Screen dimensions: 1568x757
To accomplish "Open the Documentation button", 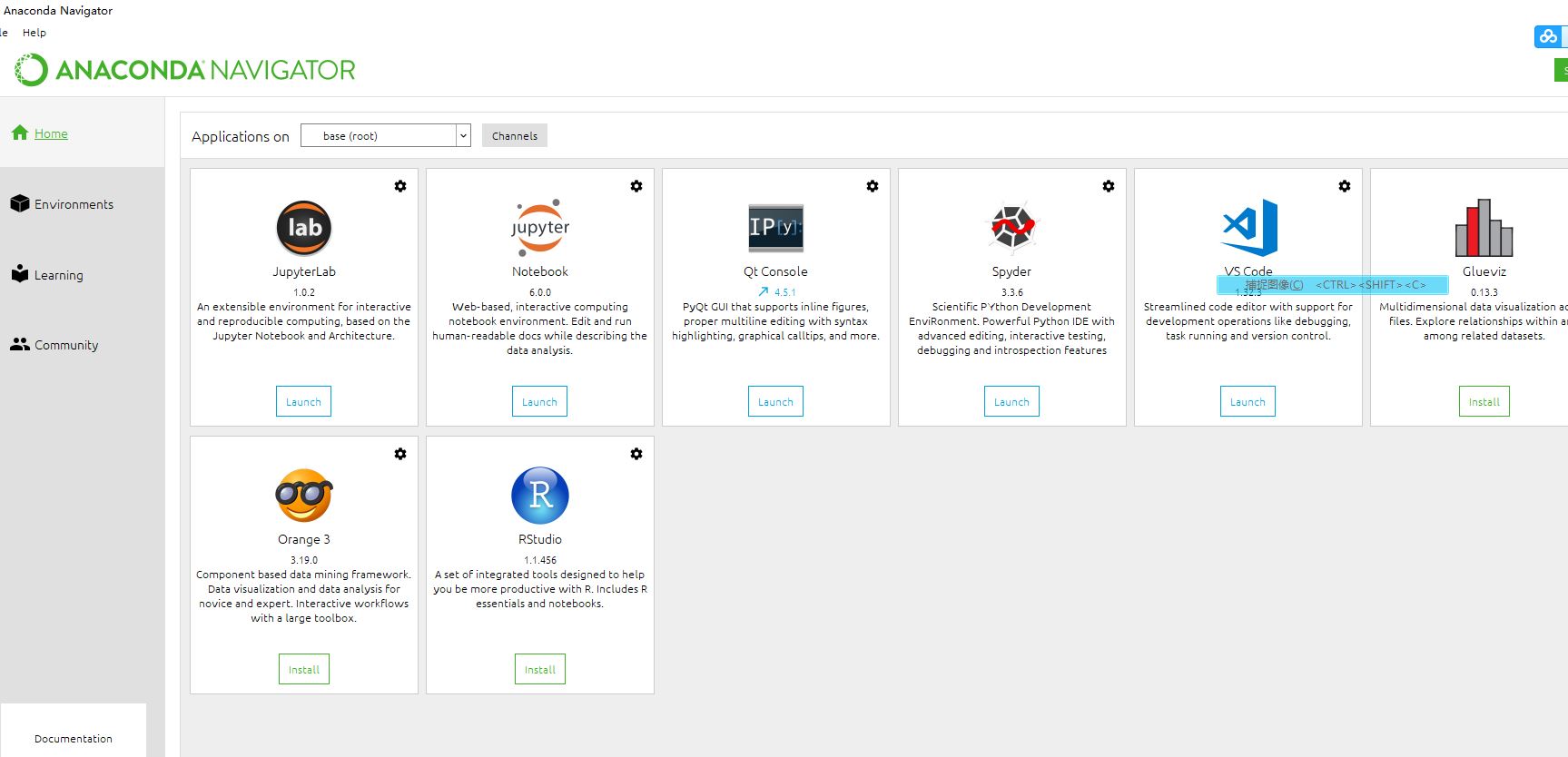I will point(74,738).
